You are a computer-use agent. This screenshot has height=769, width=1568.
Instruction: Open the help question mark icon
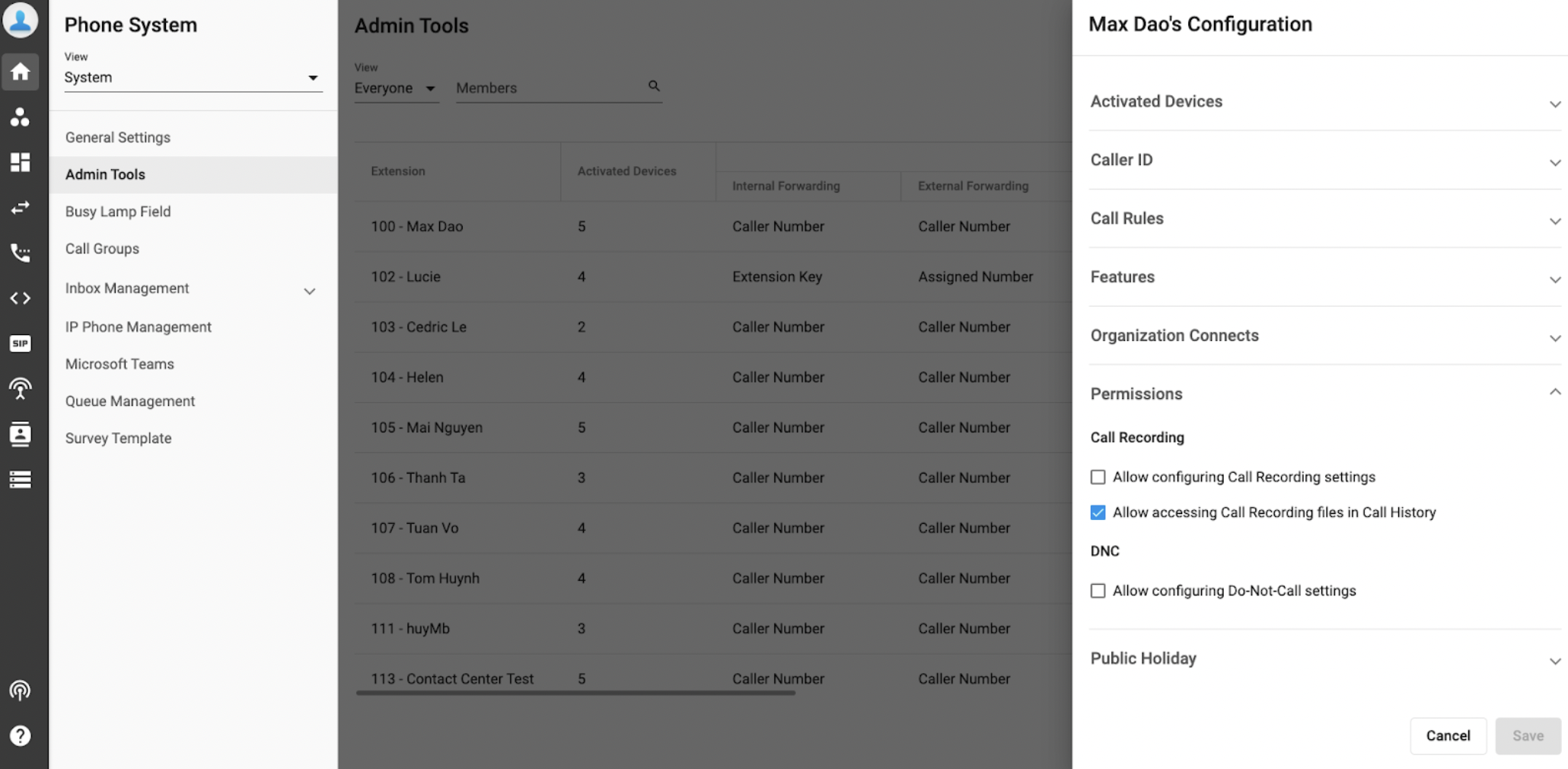tap(21, 735)
